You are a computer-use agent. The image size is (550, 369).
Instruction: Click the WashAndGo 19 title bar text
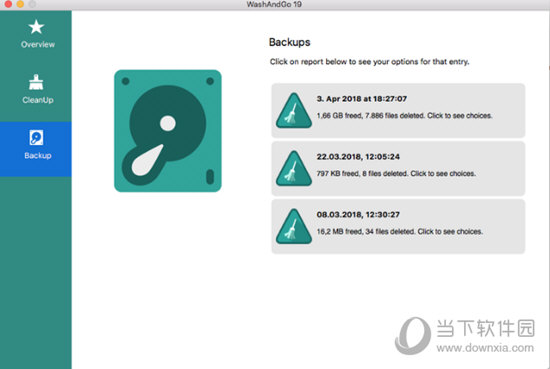274,4
